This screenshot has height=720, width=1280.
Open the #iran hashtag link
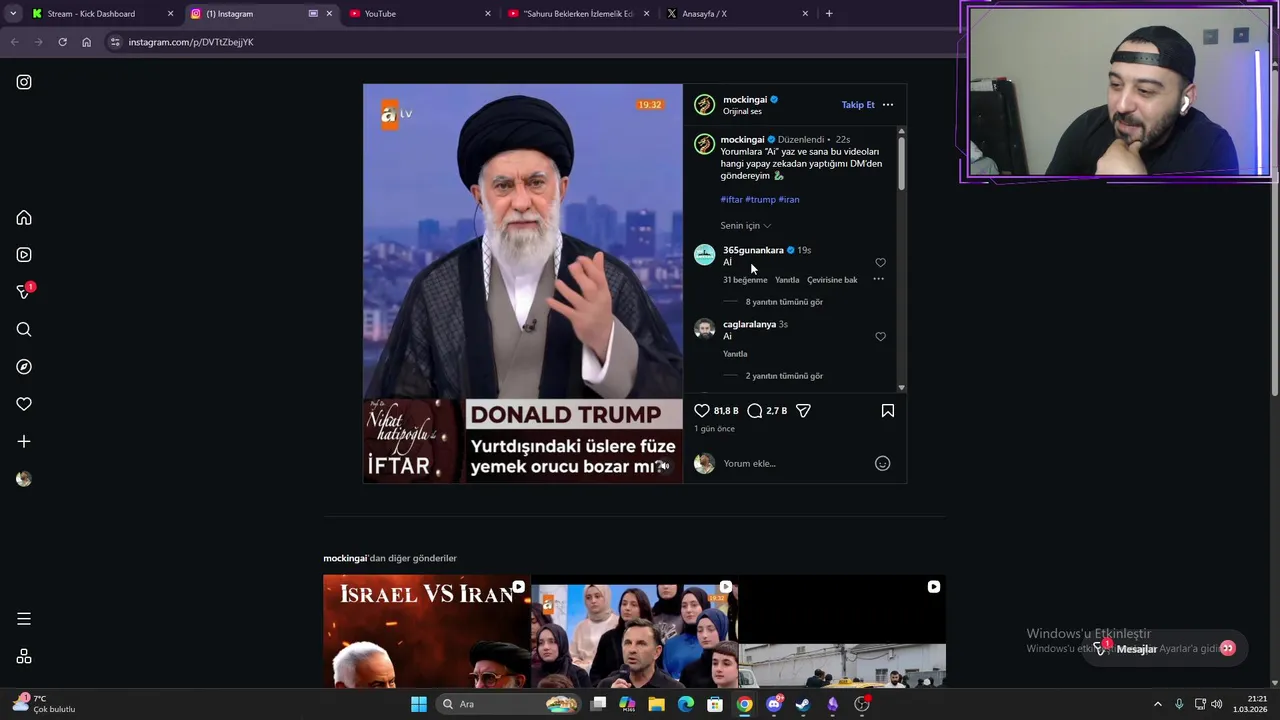coord(789,199)
